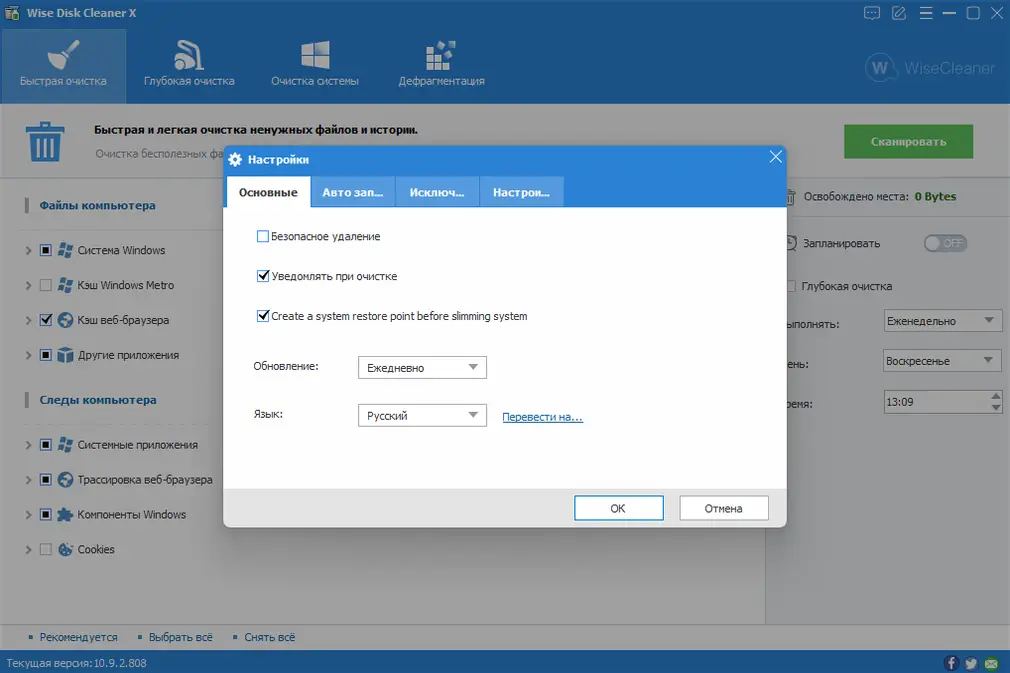Open the Дефрагментация tool
This screenshot has height=673, width=1010.
[441, 64]
